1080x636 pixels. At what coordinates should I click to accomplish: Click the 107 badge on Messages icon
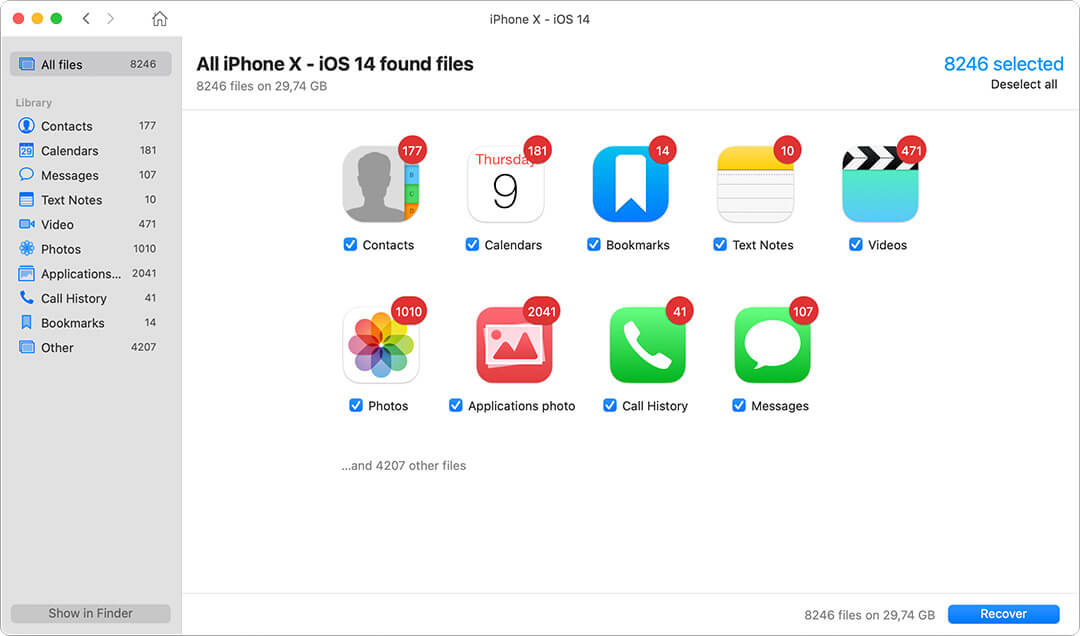point(802,311)
